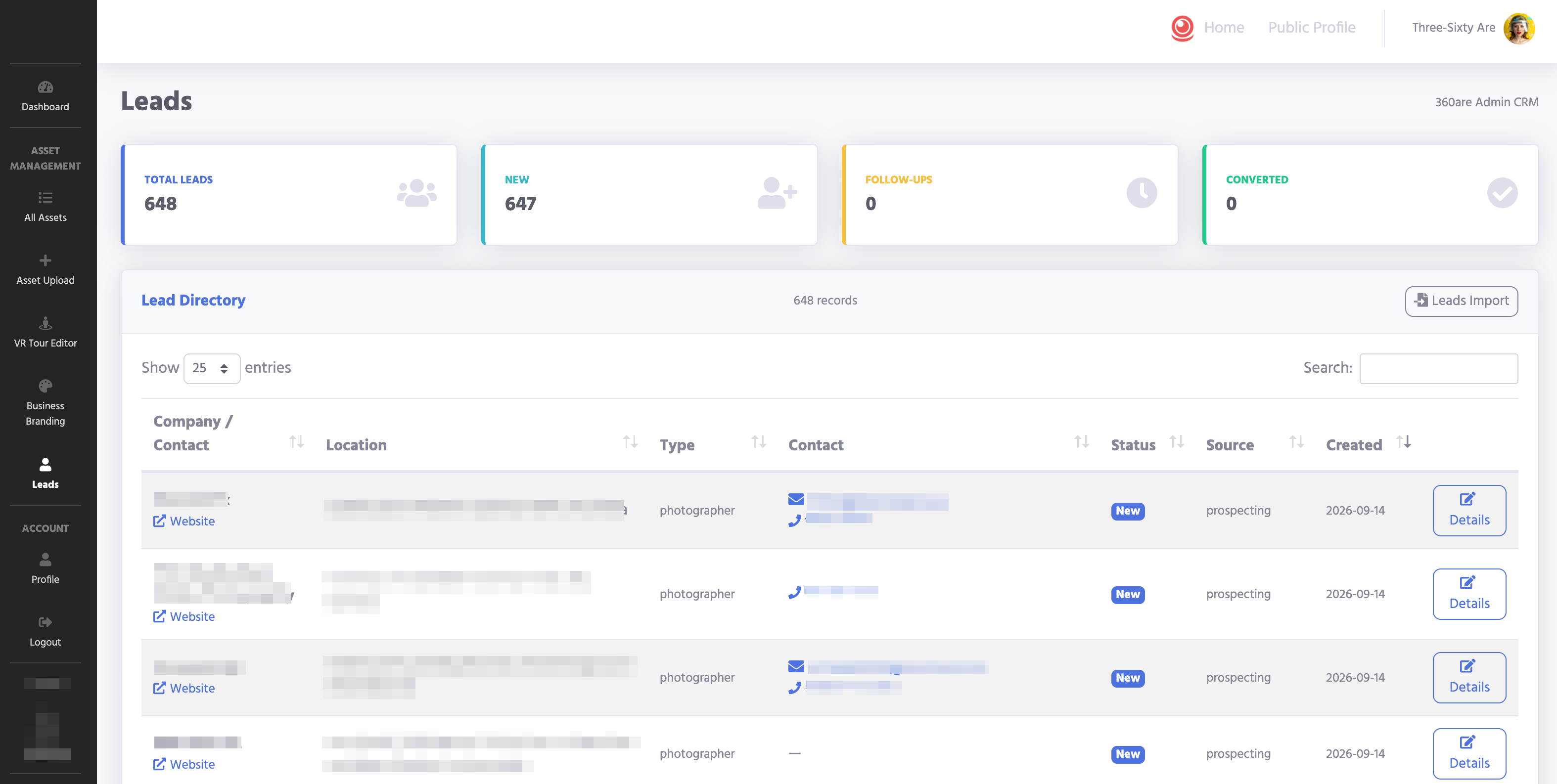This screenshot has width=1557, height=784.
Task: Sort table by Company / Contact column
Action: [x=296, y=442]
